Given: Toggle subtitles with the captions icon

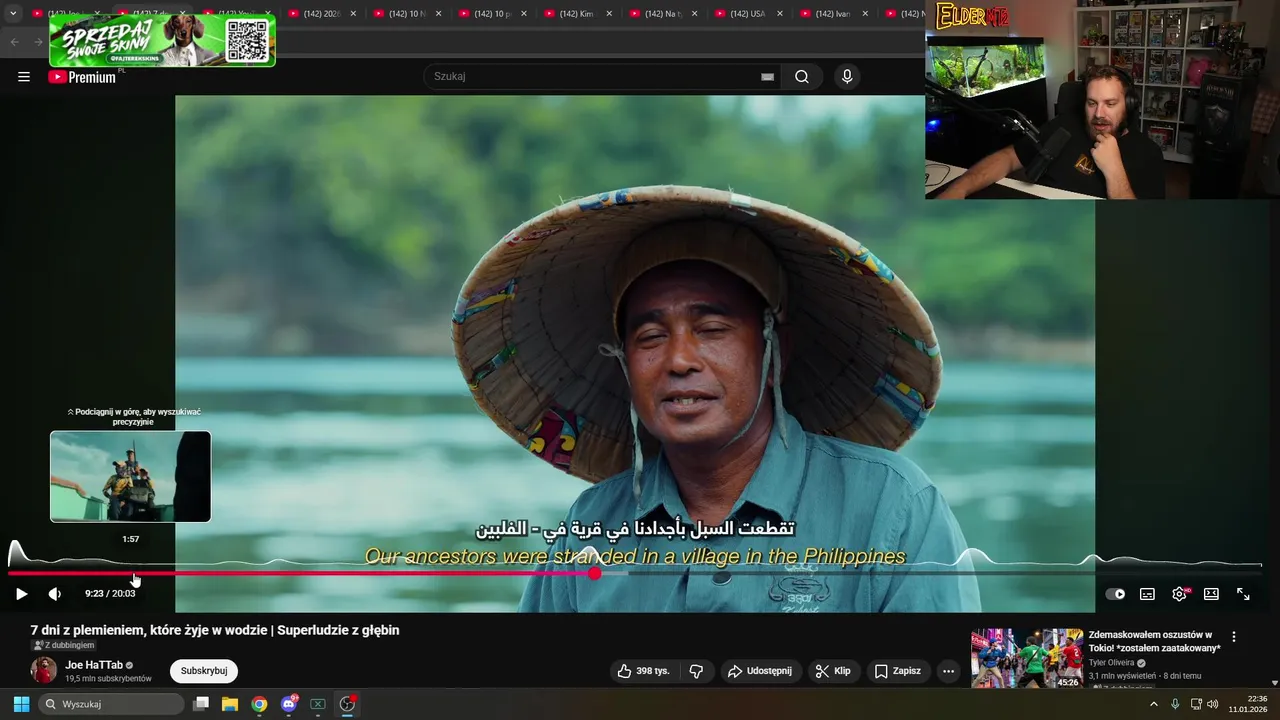Looking at the screenshot, I should (x=1147, y=594).
